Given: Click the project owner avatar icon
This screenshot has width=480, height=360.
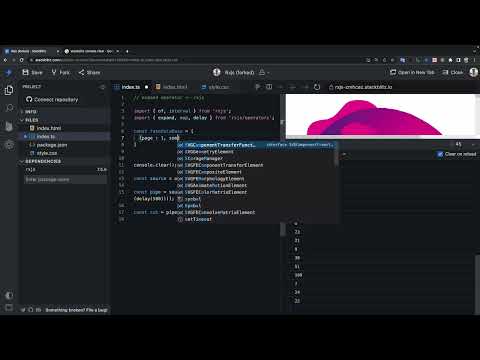Looking at the screenshot, I should [217, 72].
